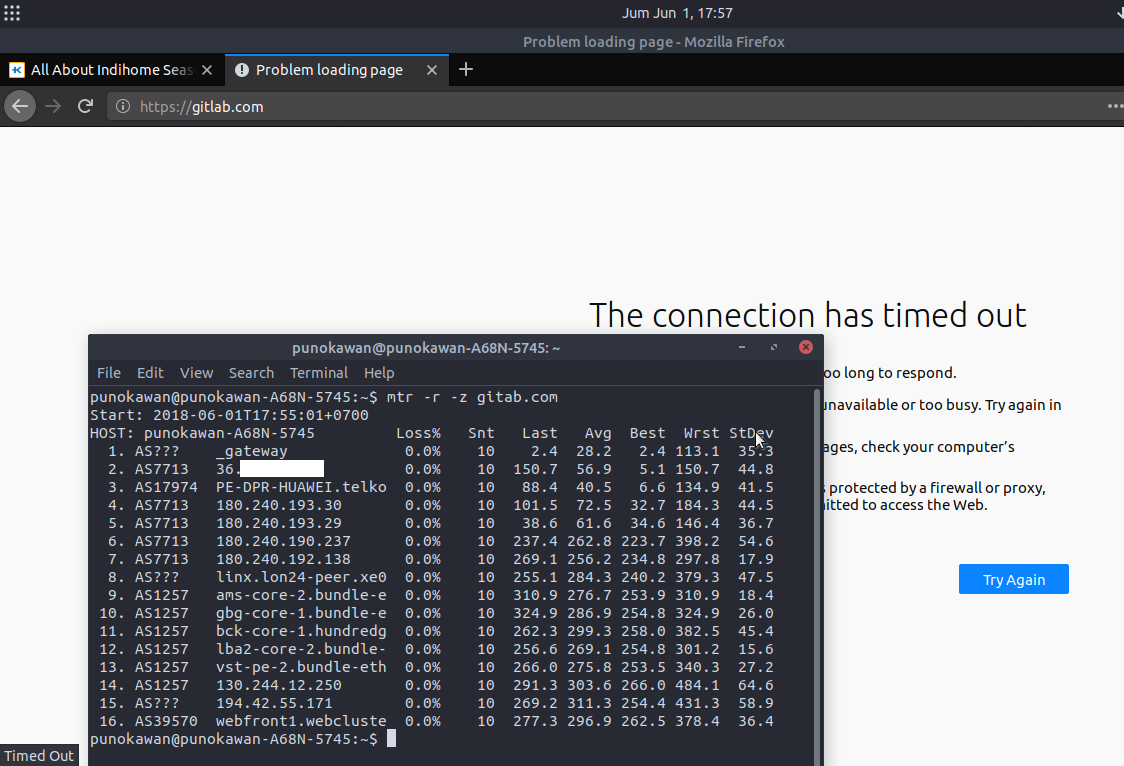Open the clock and calendar in top bar

[x=677, y=13]
